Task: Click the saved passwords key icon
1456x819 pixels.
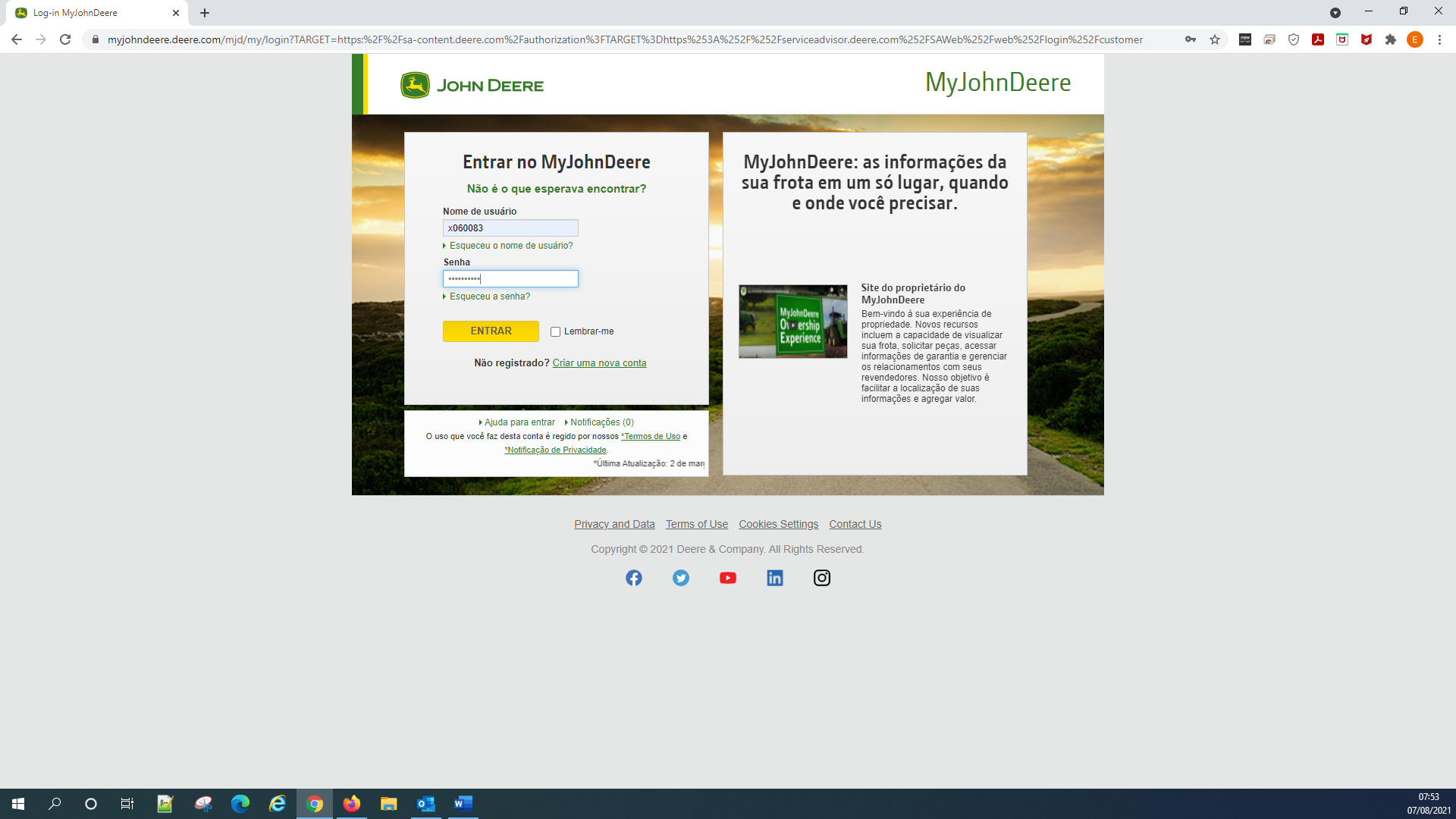Action: tap(1191, 39)
